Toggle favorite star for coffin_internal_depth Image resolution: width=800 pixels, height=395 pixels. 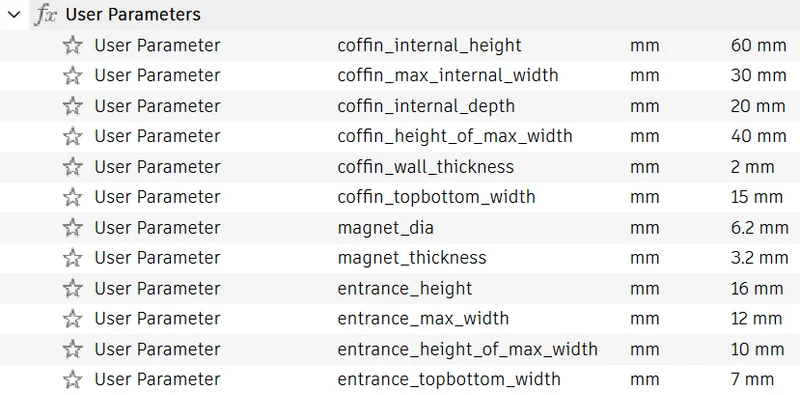coord(72,106)
